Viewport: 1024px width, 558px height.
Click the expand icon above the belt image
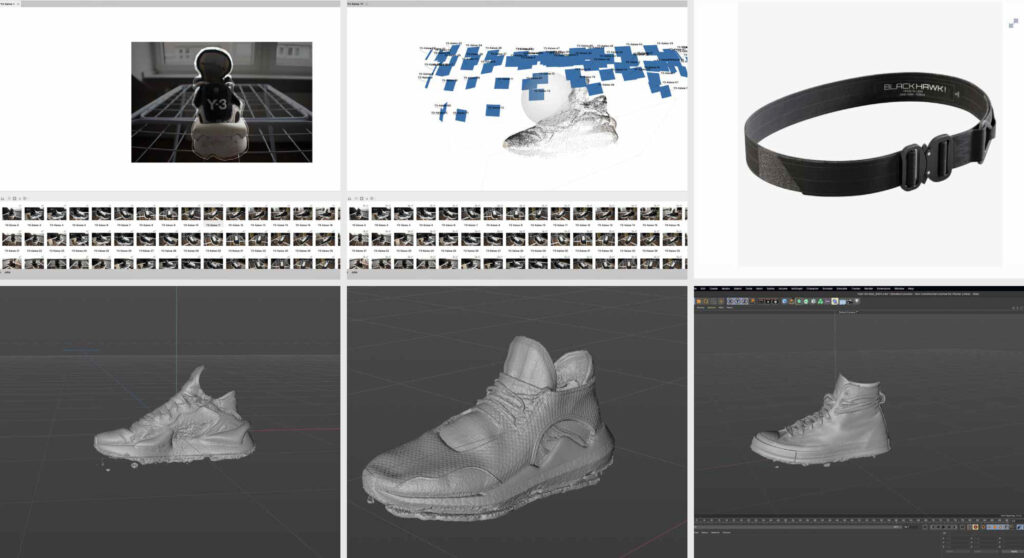pos(1013,24)
